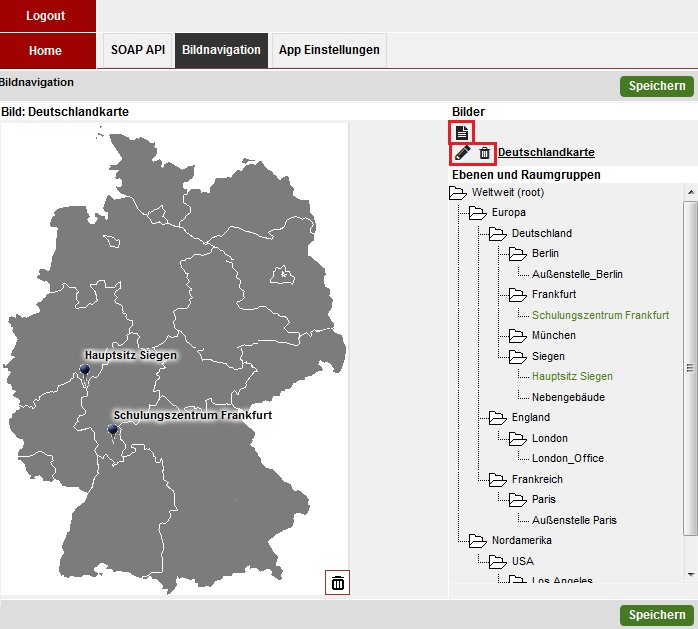This screenshot has height=629, width=698.
Task: Select Hauptsitz Siegen in the tree
Action: tap(572, 377)
